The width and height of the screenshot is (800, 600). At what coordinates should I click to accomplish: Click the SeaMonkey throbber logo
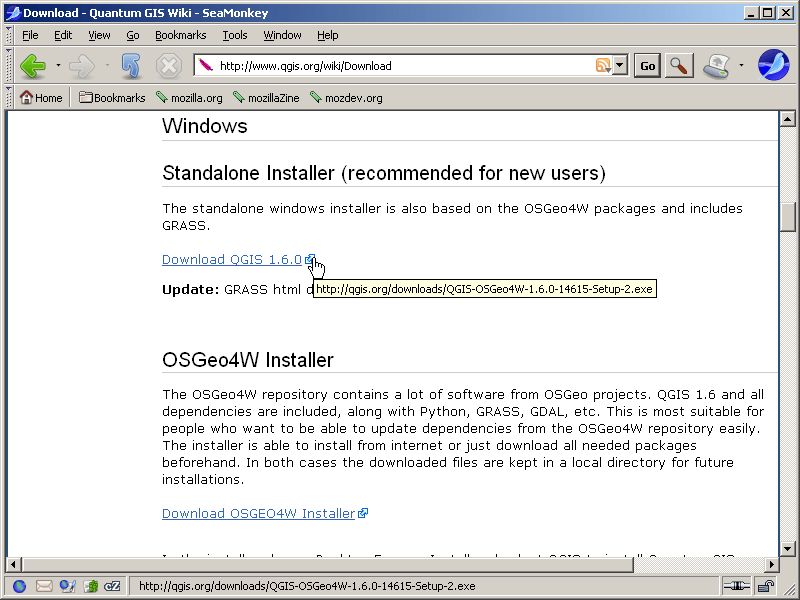coord(773,65)
